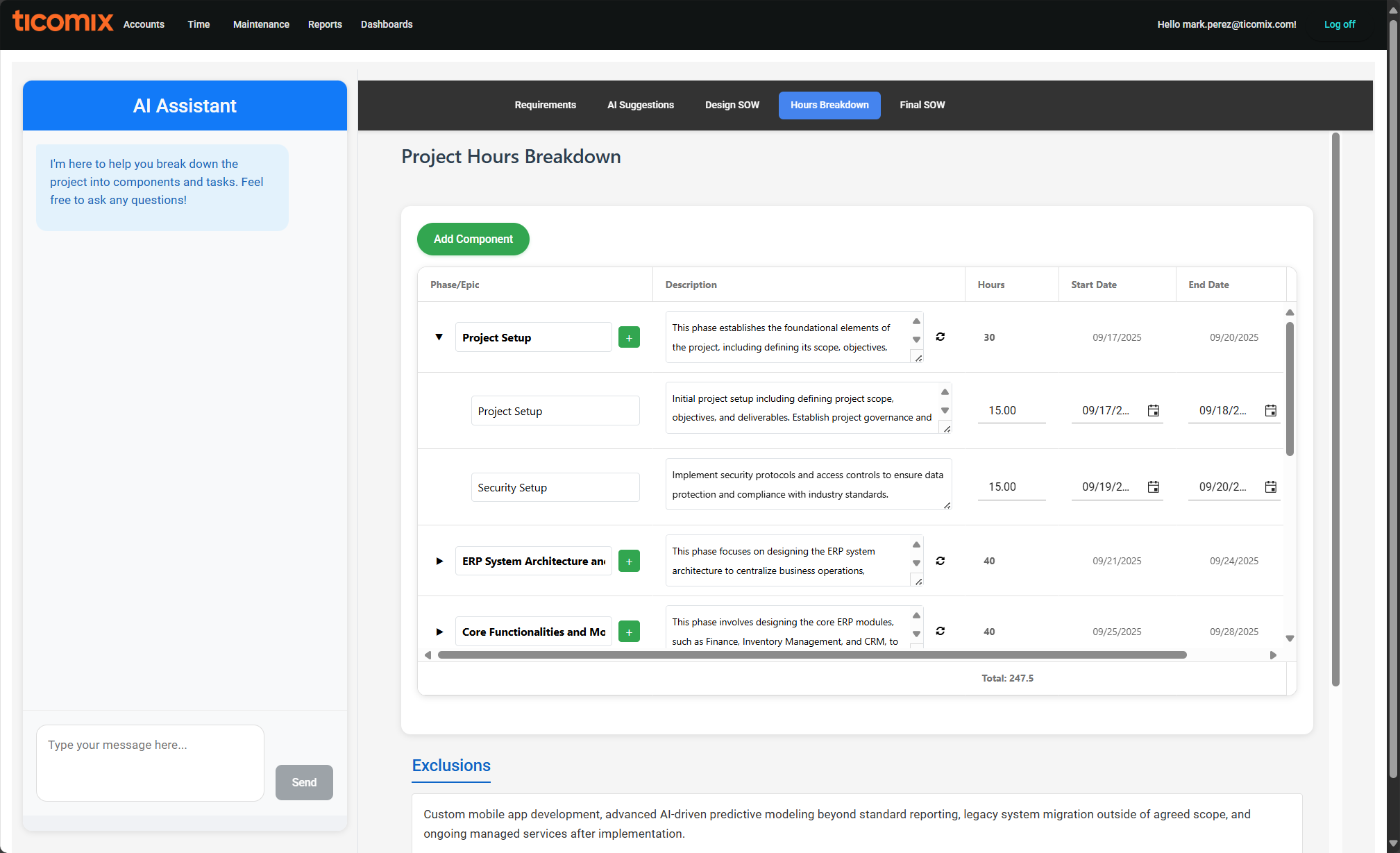Open calendar for Project Setup task end date
This screenshot has height=853, width=1400.
[x=1270, y=411]
